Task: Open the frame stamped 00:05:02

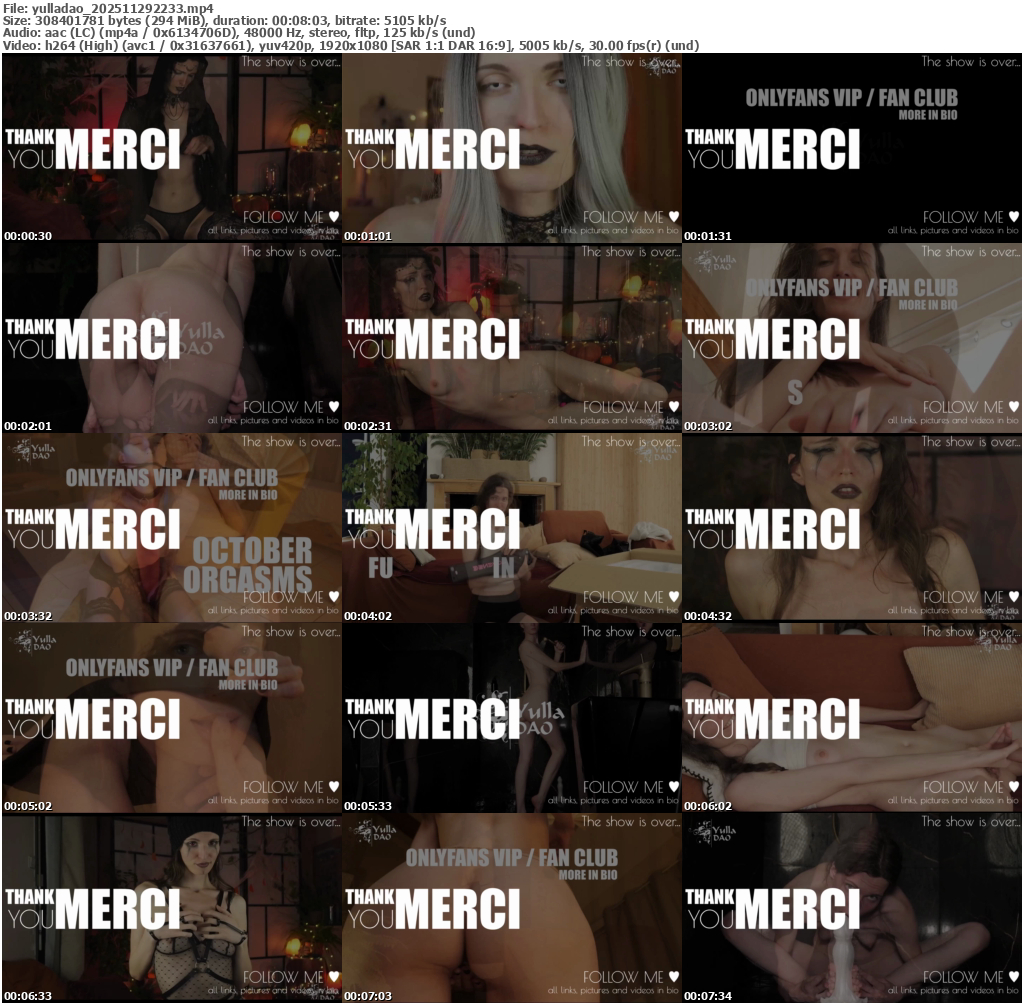Action: click(172, 718)
